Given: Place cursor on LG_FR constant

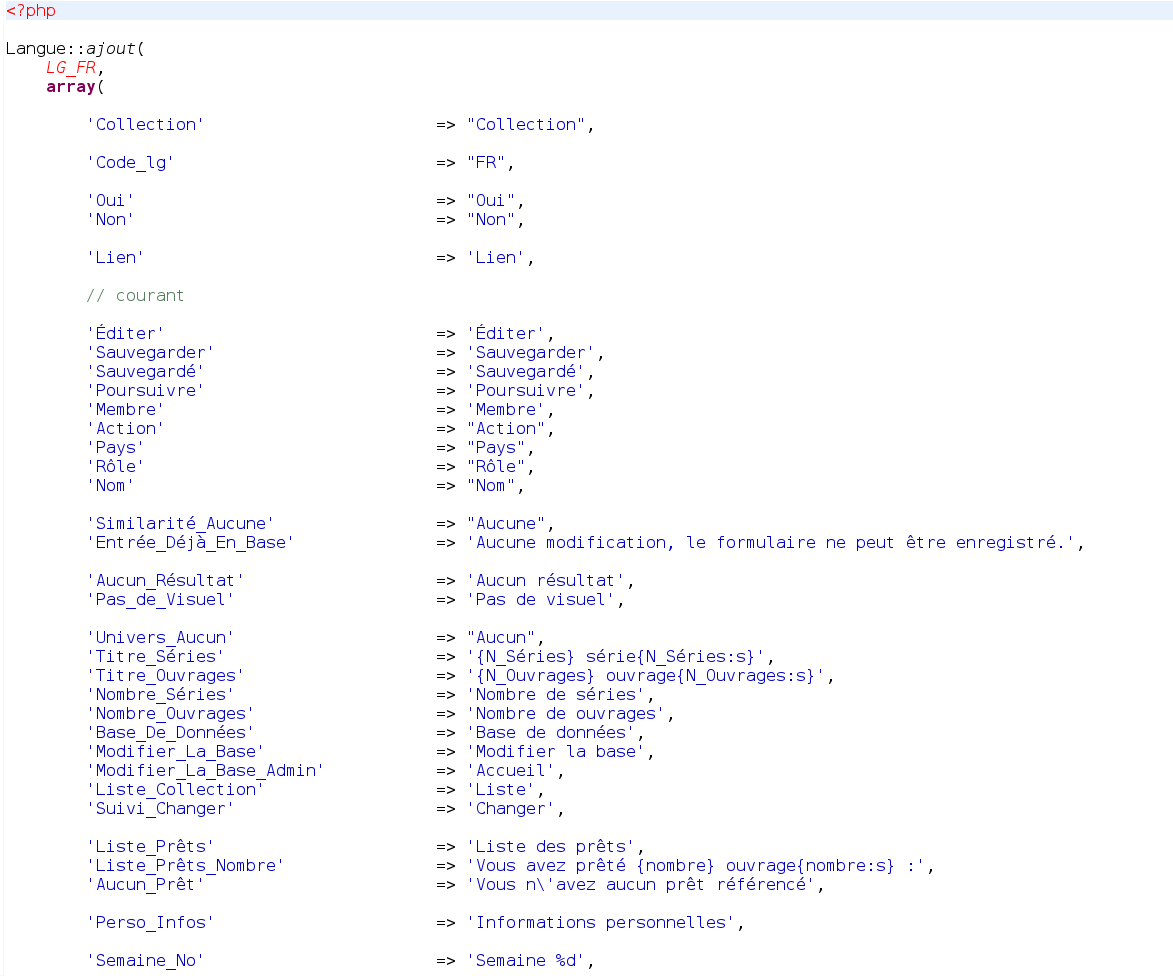Looking at the screenshot, I should 74,67.
